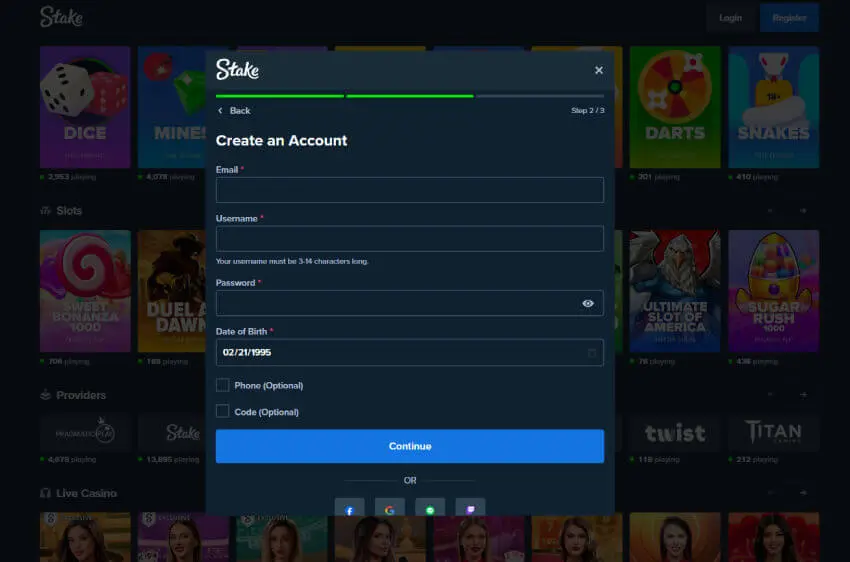This screenshot has width=850, height=562.
Task: Sign up with the Facebook icon
Action: pos(350,508)
